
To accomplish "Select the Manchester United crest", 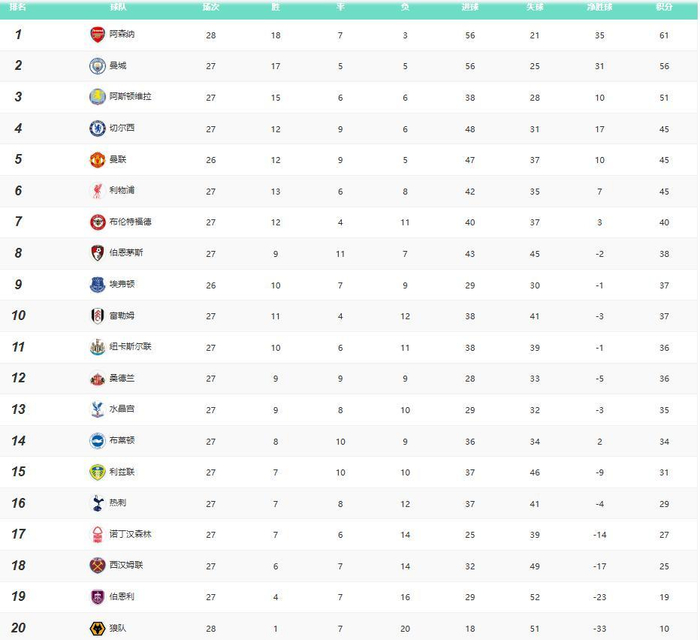I will [97, 159].
